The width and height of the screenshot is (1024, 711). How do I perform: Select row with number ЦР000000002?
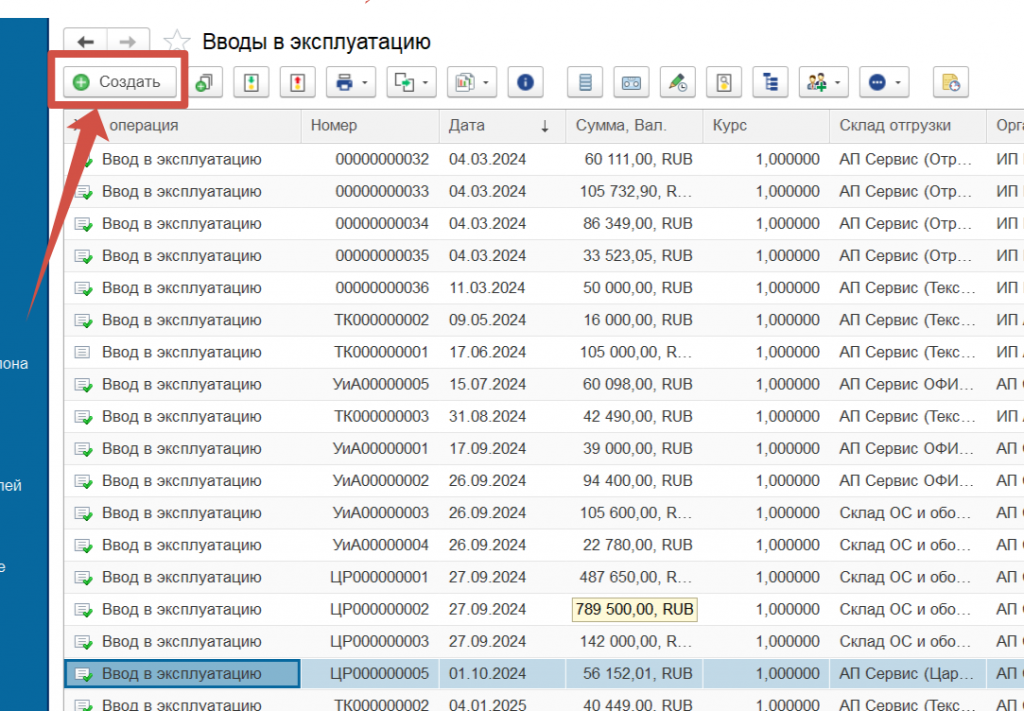[379, 609]
